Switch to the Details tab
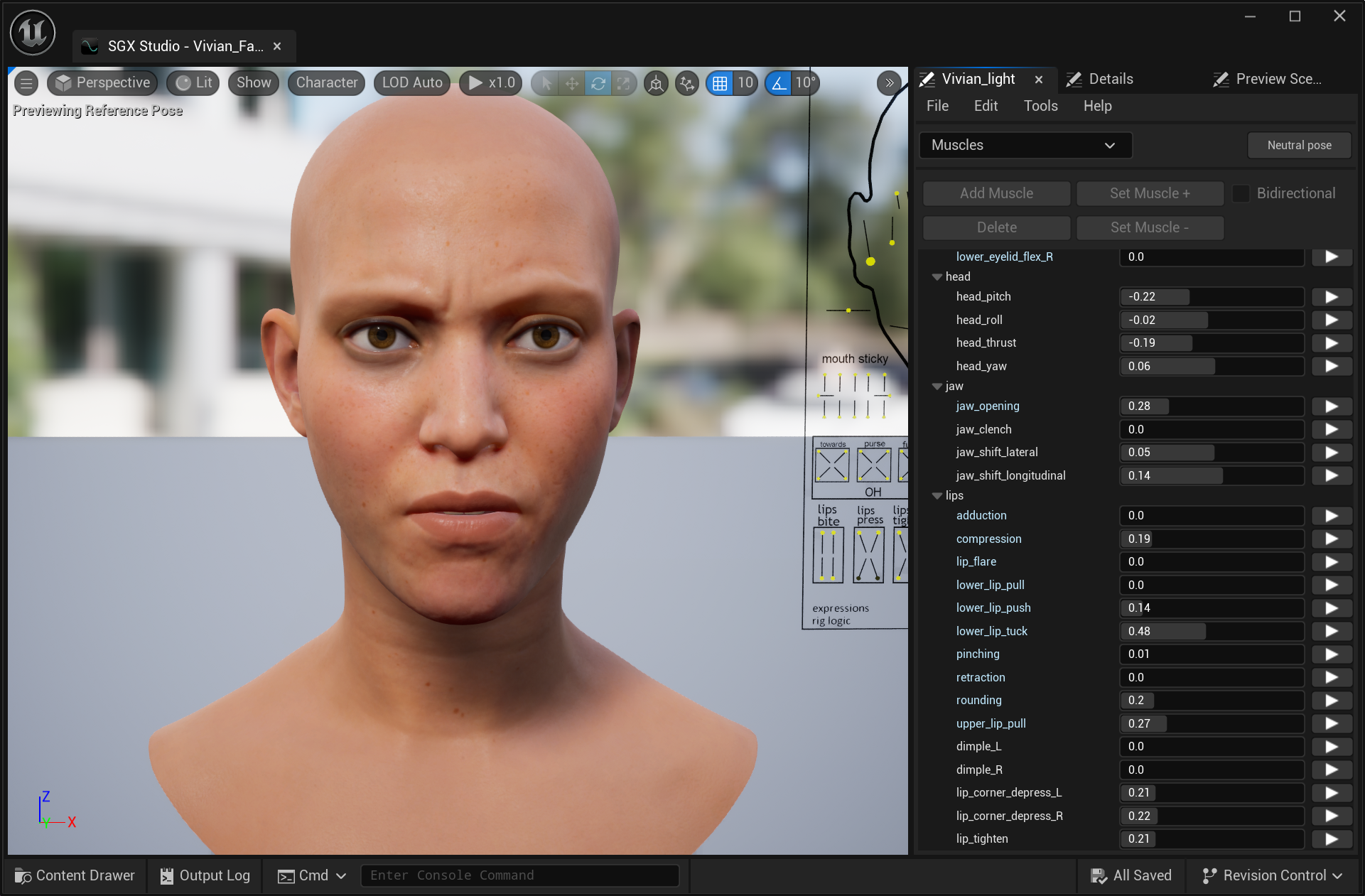The height and width of the screenshot is (896, 1365). (1110, 79)
